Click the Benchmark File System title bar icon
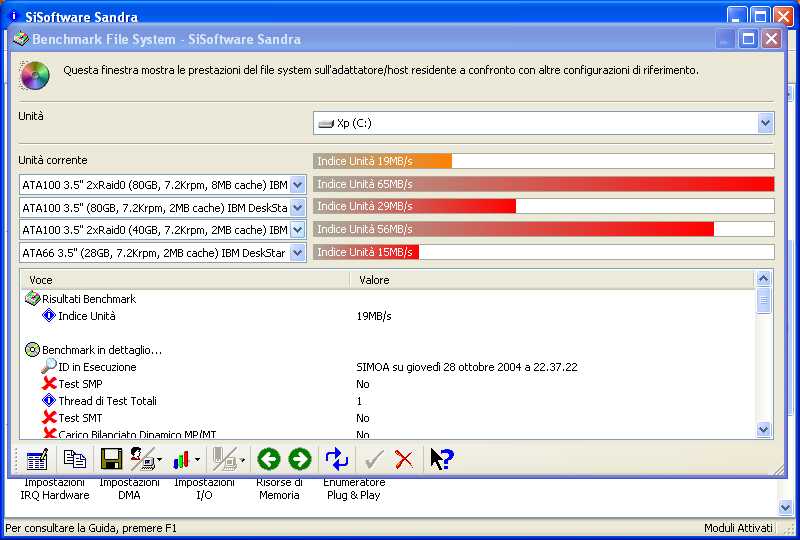 (x=21, y=39)
